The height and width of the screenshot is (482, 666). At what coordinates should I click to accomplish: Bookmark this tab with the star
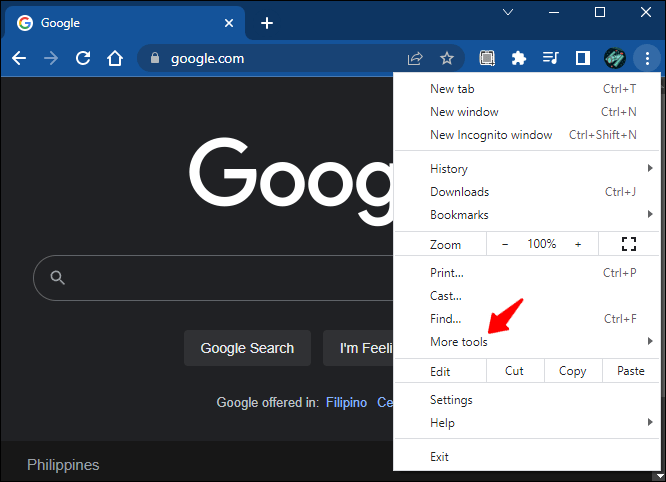(447, 58)
